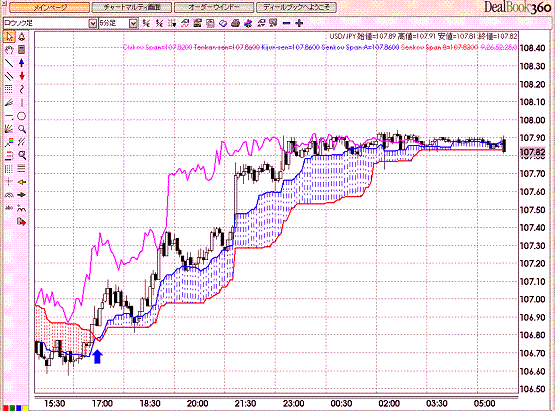Click the Senkou Span A legend label

click(360, 47)
